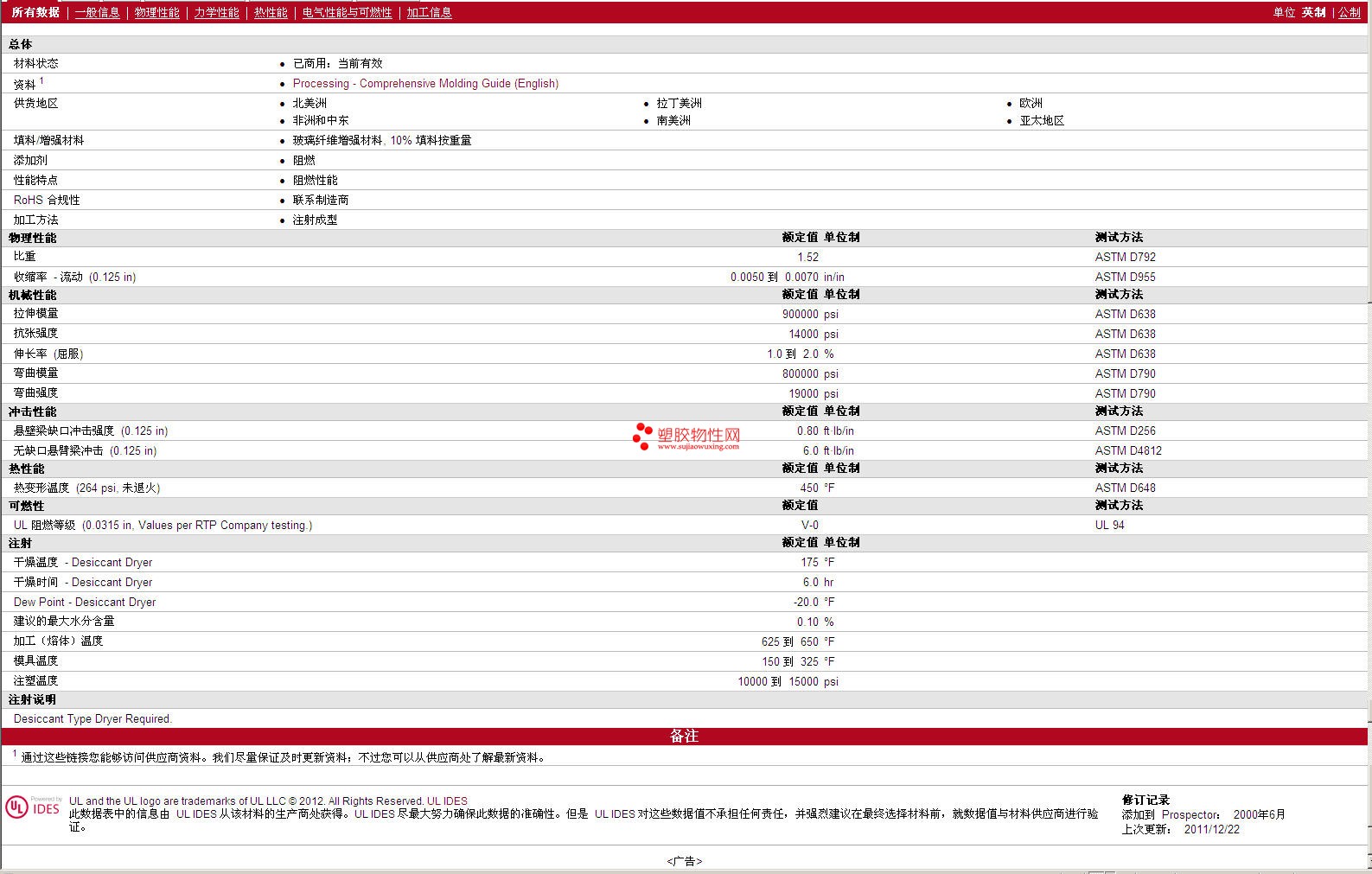The image size is (1372, 874).
Task: Click the 模具温度 row label
Action: (x=35, y=660)
